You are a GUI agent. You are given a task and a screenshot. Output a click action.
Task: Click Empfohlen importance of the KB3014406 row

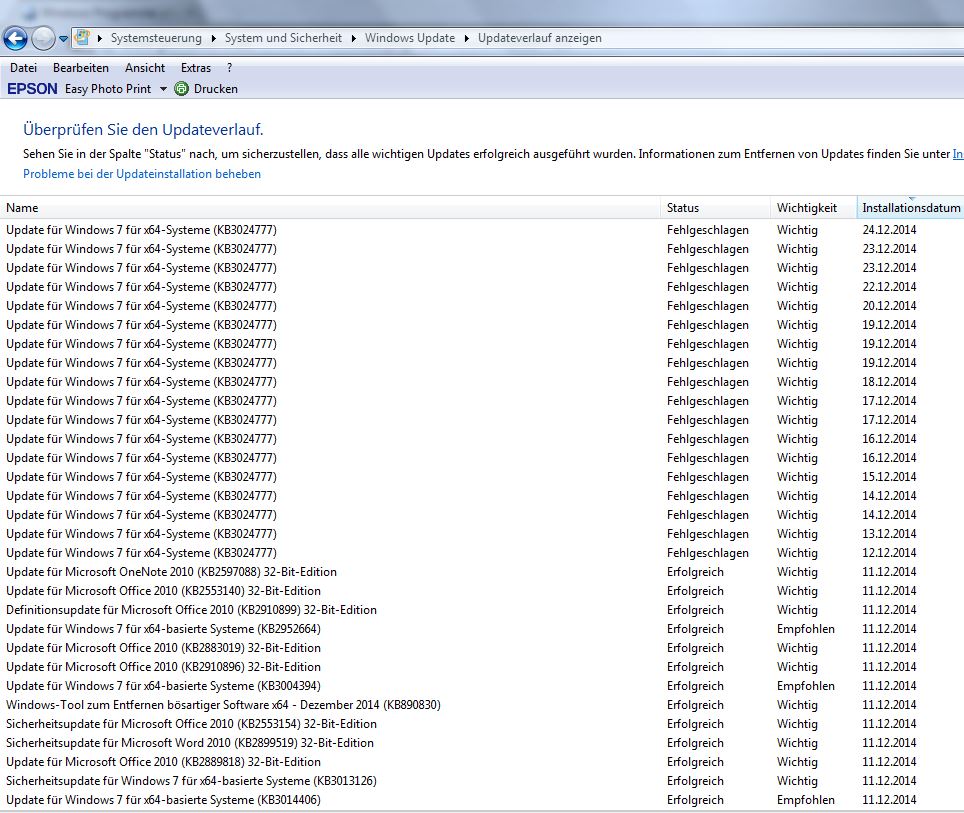(805, 800)
